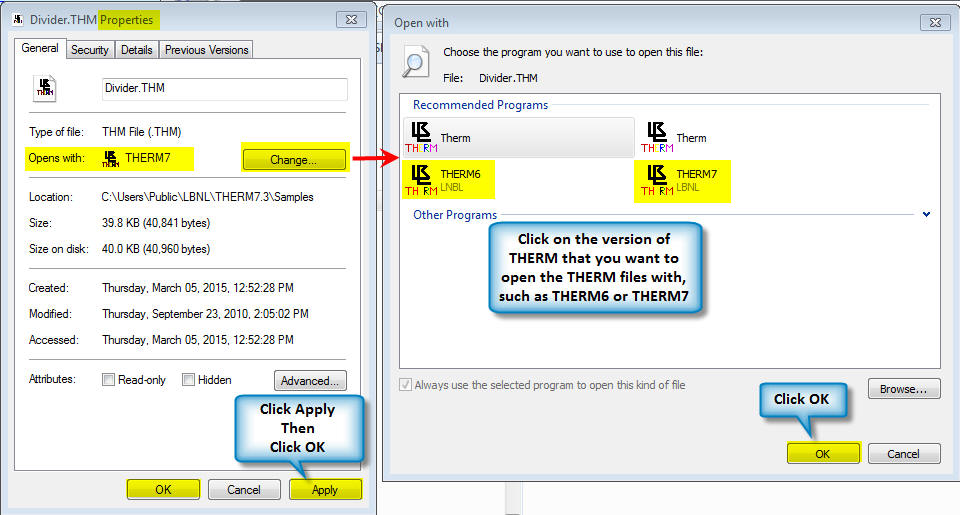Screen dimensions: 960x515
Task: Click the title bar icon of Properties window
Action: [x=18, y=20]
